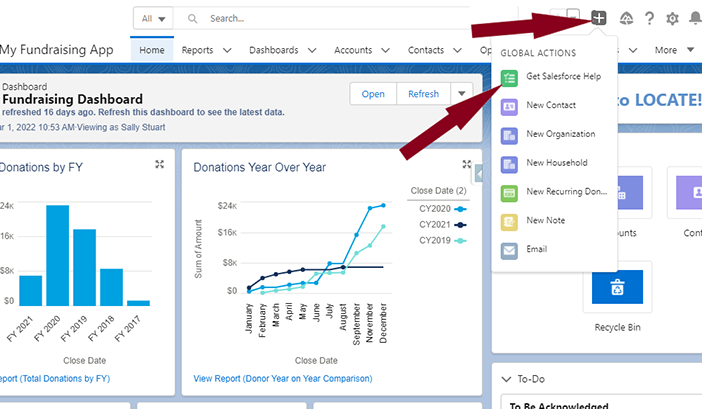Open the Trailhead guidance icon
This screenshot has height=409, width=702.
coord(626,18)
